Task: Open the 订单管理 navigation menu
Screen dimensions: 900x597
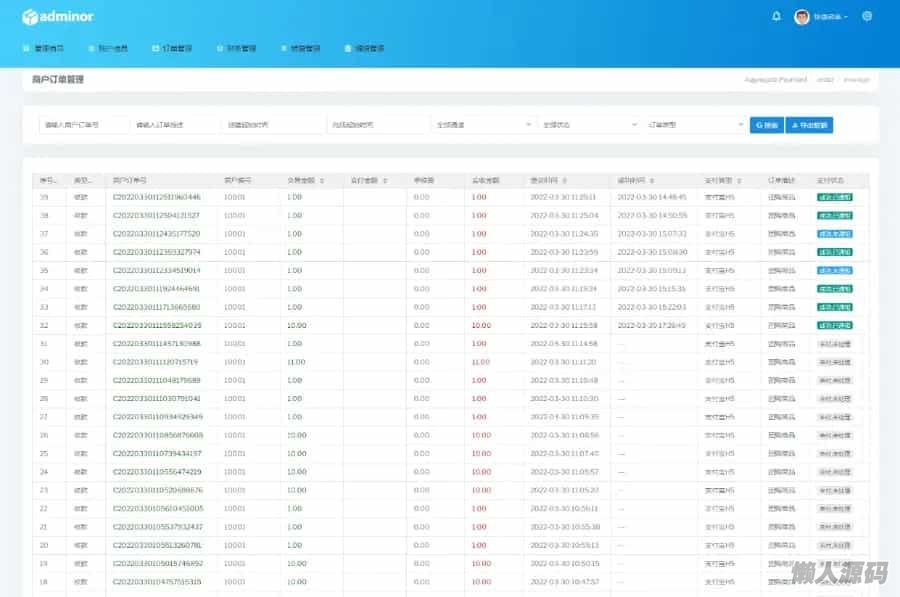Action: pyautogui.click(x=172, y=48)
